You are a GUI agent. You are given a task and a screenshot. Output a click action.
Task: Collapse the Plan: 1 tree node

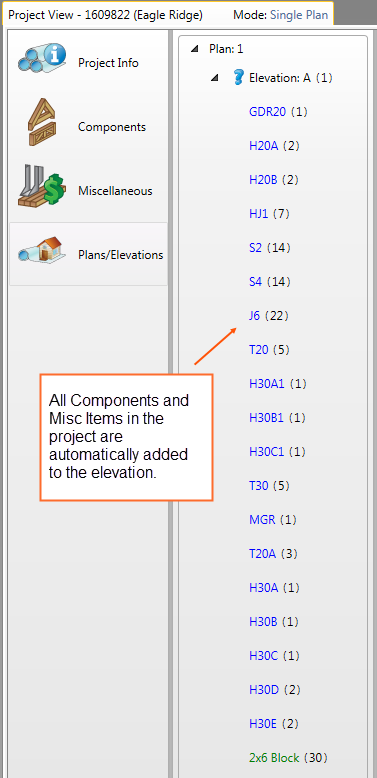click(195, 49)
